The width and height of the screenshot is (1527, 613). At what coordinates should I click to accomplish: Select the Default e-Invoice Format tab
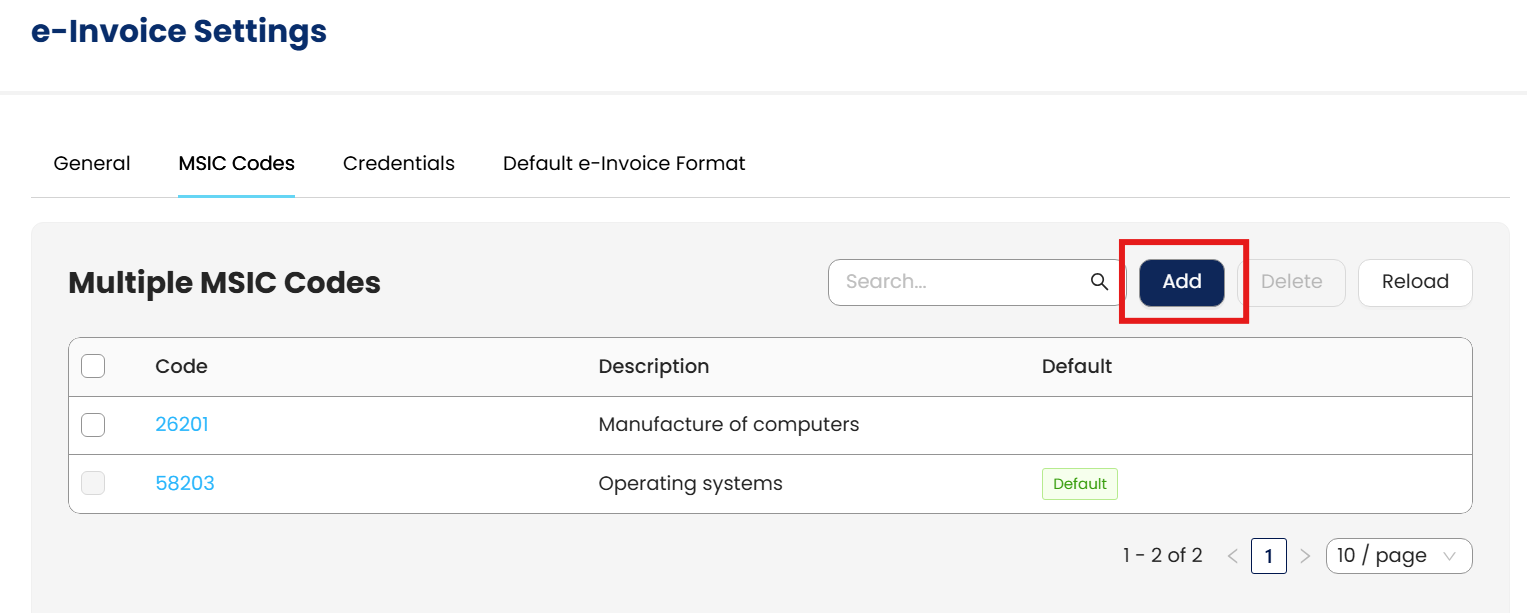coord(624,163)
